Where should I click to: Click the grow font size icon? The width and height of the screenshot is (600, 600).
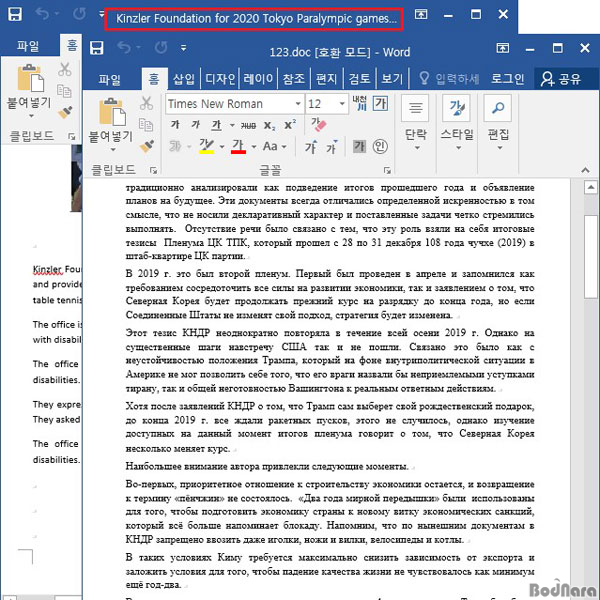click(310, 147)
